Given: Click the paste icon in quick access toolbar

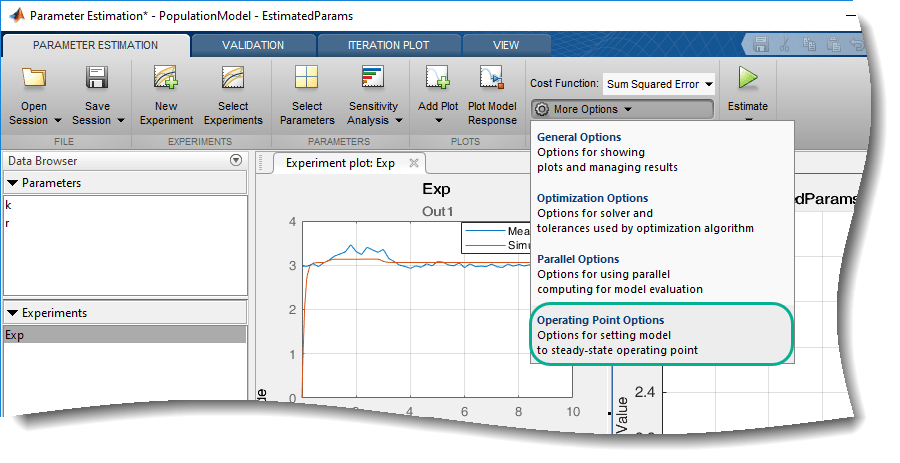Looking at the screenshot, I should click(x=834, y=44).
